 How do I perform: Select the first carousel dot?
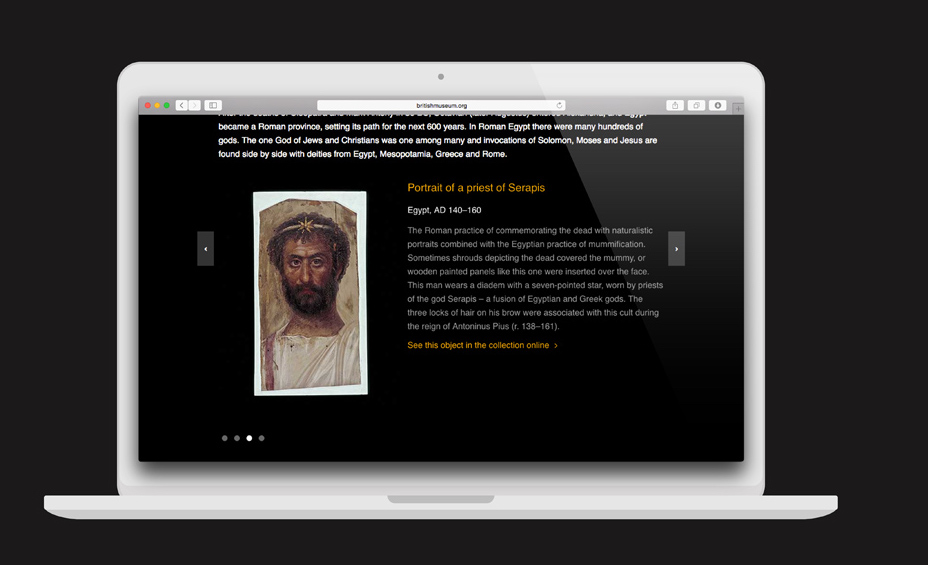pyautogui.click(x=224, y=438)
